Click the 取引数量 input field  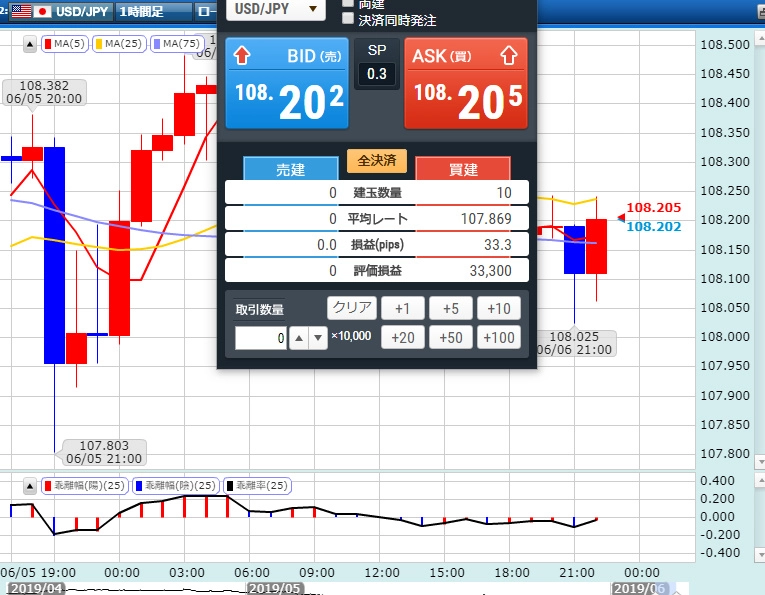[x=261, y=338]
